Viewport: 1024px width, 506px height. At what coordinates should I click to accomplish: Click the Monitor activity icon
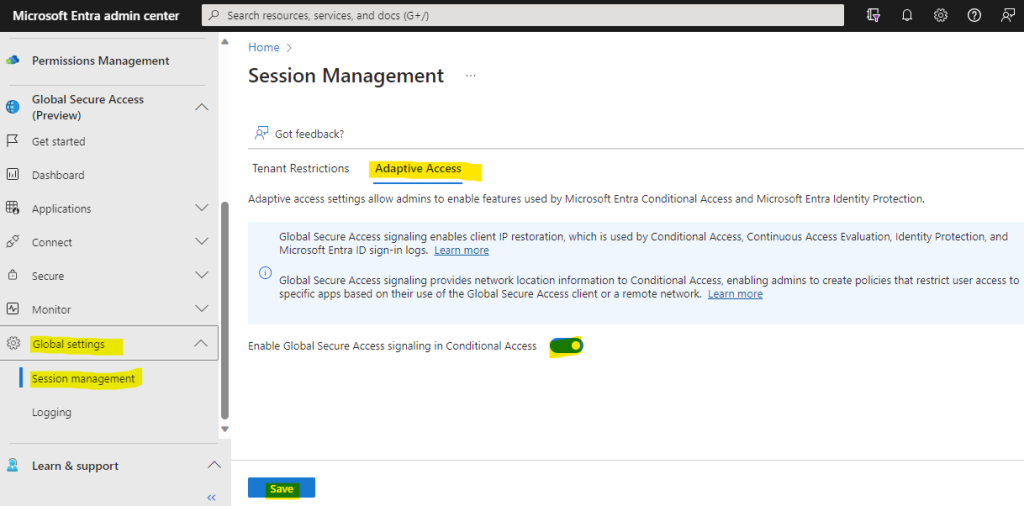(12, 309)
